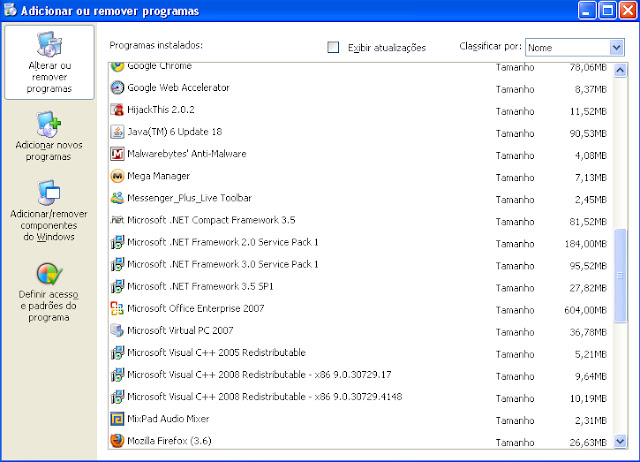640x462 pixels.
Task: Select Alterar ou remover programas icon
Action: (x=49, y=44)
